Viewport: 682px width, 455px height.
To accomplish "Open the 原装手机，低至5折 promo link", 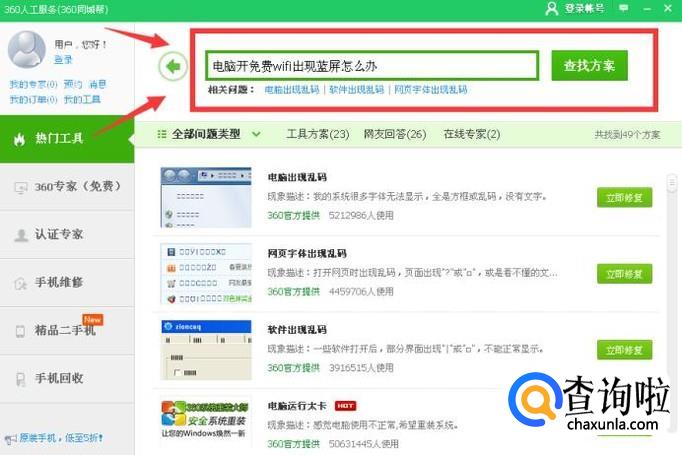I will click(x=61, y=438).
